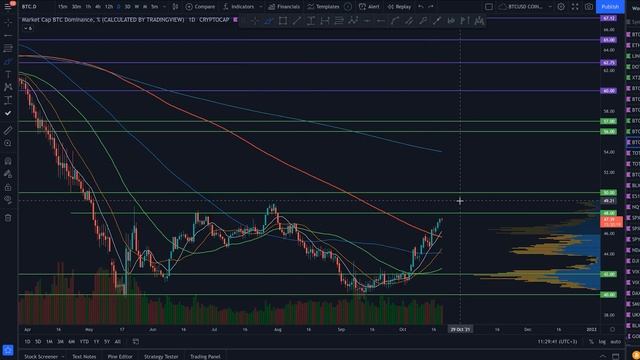This screenshot has width=640, height=360.
Task: Open the prediction and measurement tools
Action: (x=8, y=100)
